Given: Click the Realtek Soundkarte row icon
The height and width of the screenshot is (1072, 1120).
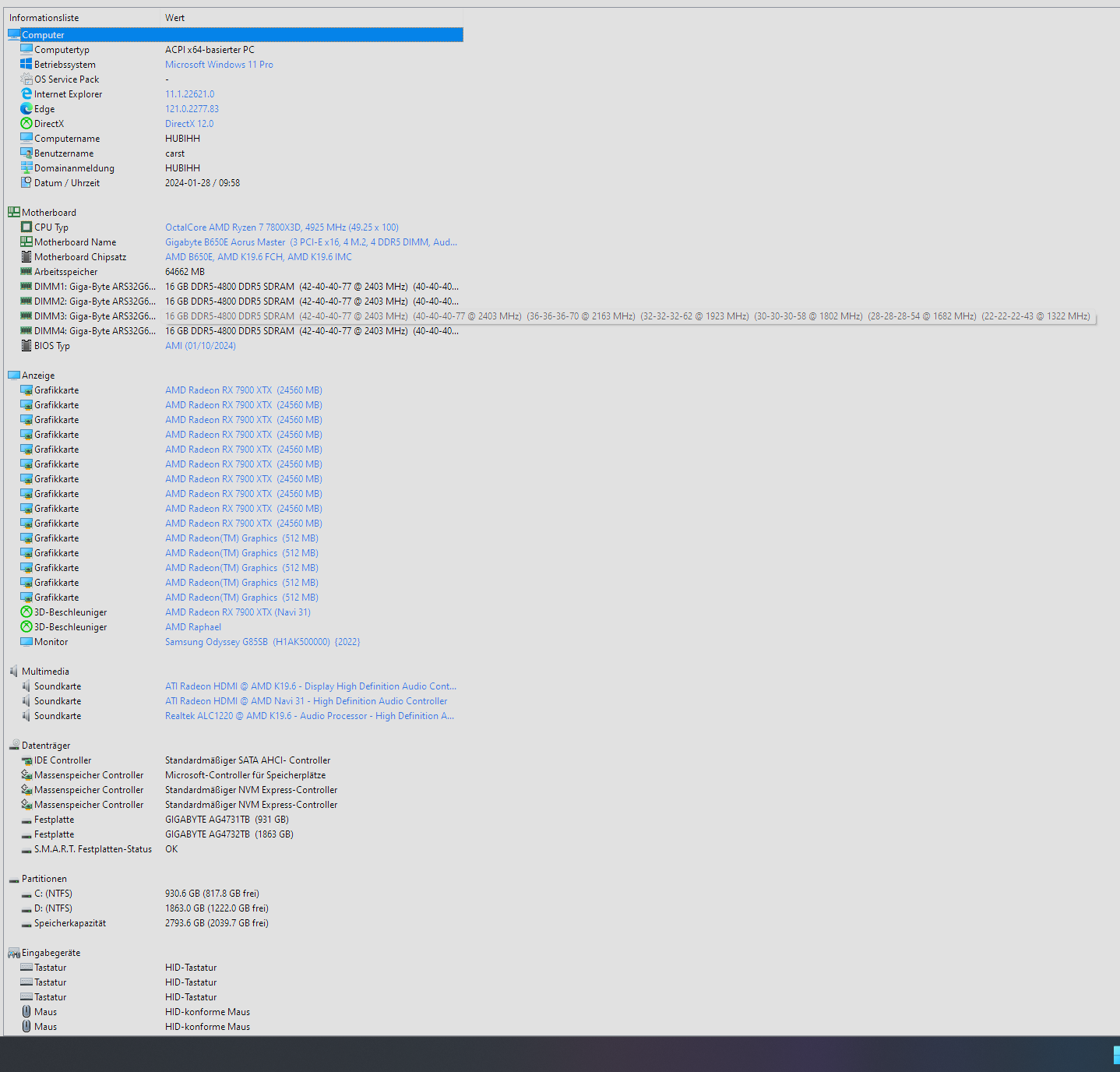Looking at the screenshot, I should (26, 716).
